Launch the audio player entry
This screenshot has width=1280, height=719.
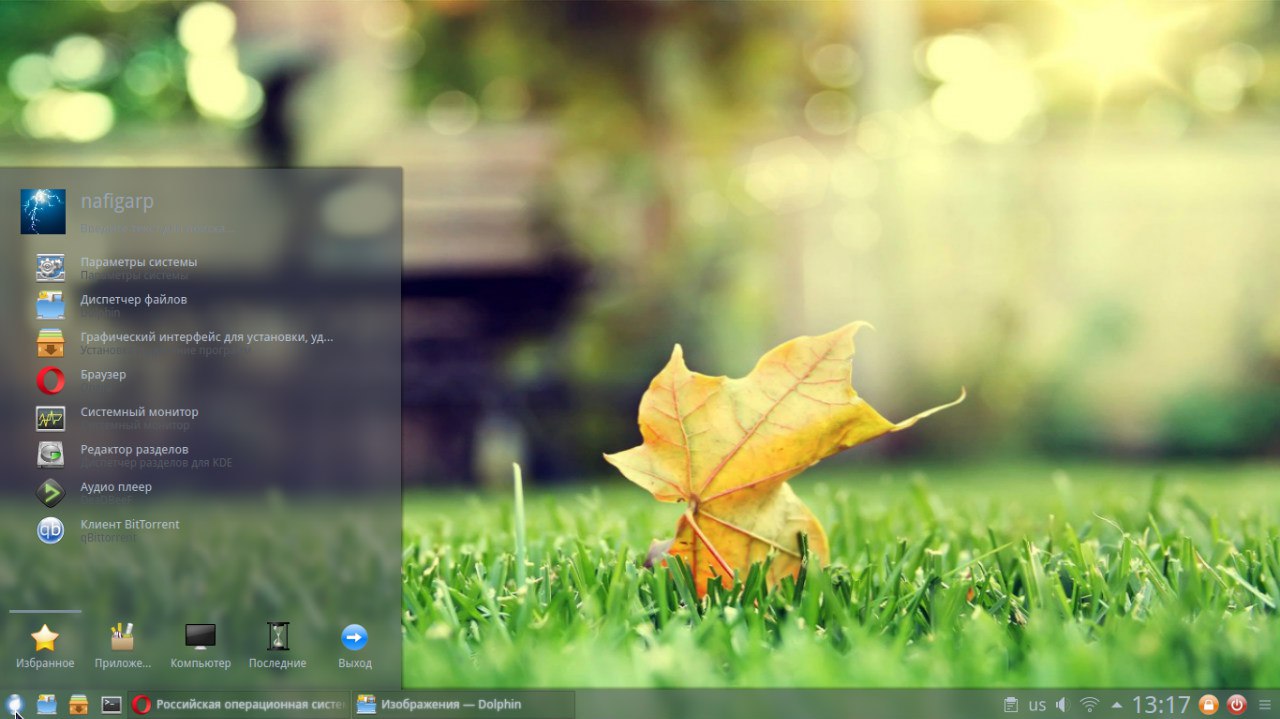(116, 492)
